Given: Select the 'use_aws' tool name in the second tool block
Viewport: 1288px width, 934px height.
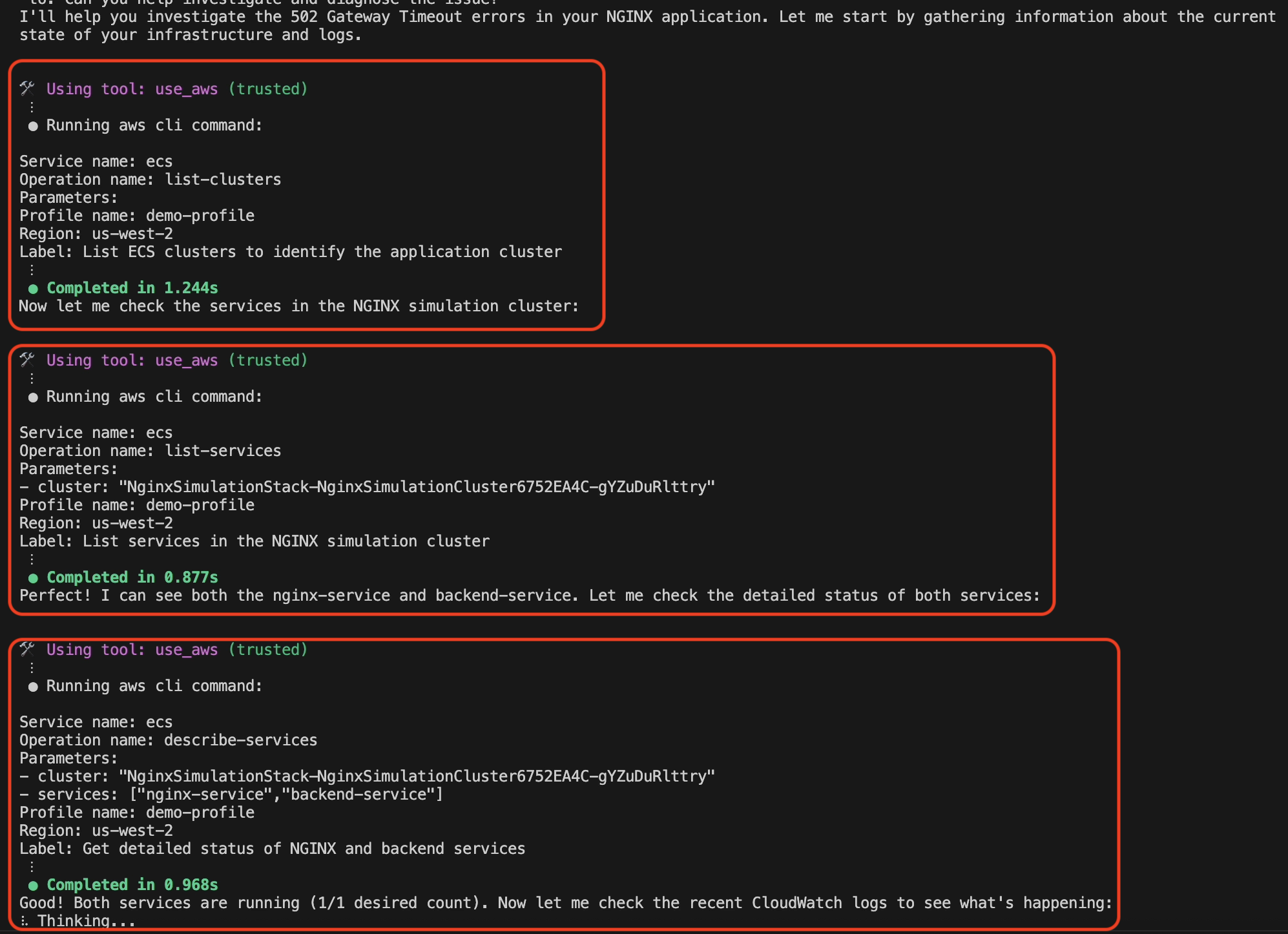Looking at the screenshot, I should point(185,360).
